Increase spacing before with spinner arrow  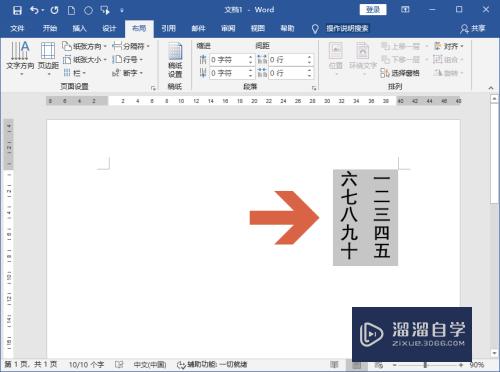[x=310, y=57]
